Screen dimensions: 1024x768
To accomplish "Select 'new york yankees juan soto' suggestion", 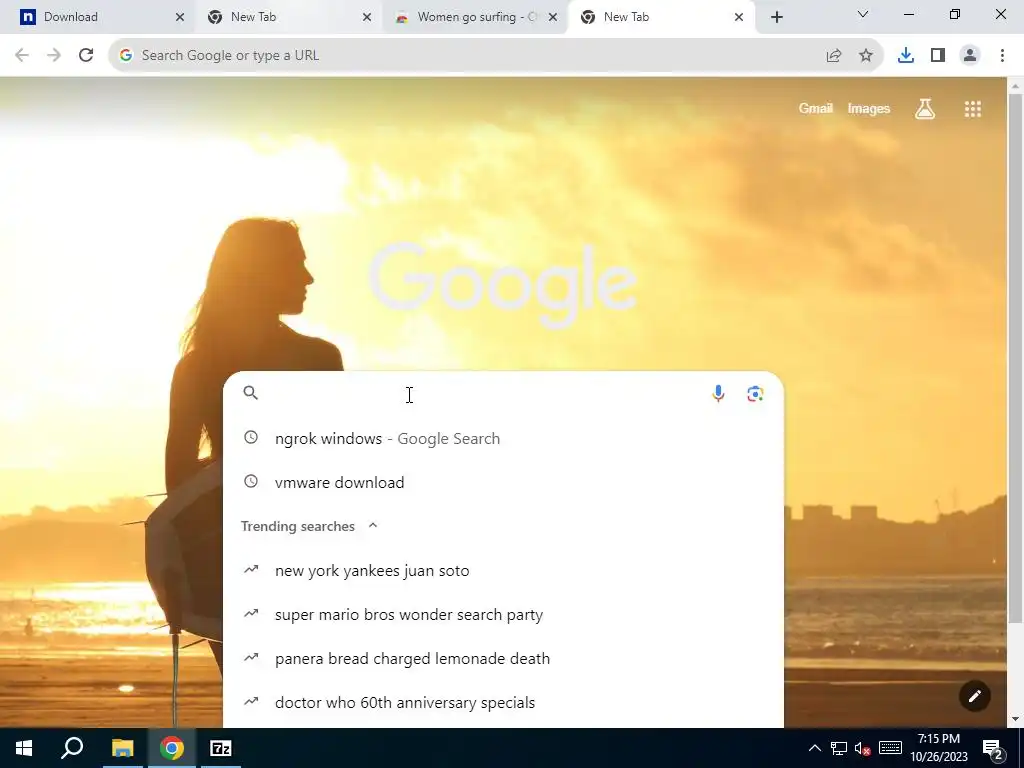I will tap(503, 571).
